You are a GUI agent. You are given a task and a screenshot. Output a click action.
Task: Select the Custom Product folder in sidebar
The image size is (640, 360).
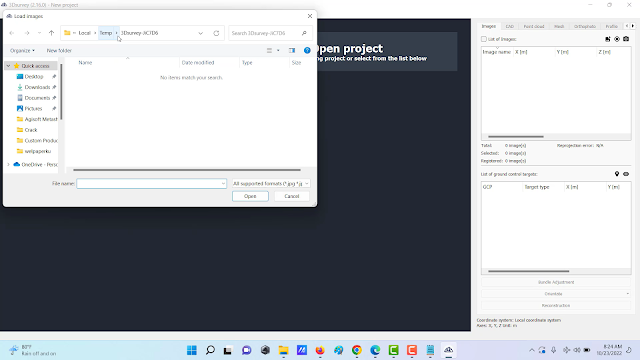(x=37, y=140)
